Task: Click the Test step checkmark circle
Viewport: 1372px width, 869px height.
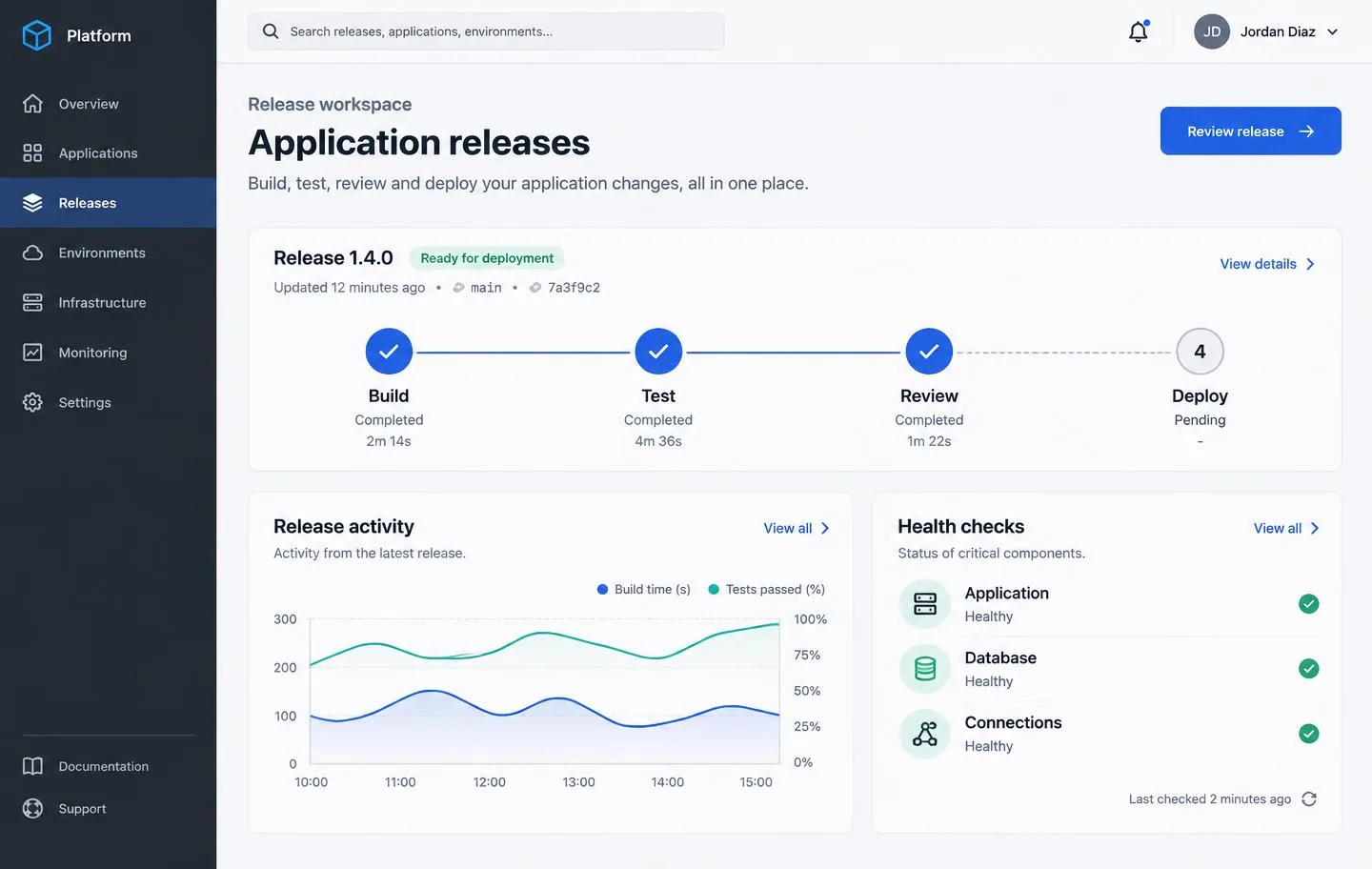Action: [x=658, y=352]
